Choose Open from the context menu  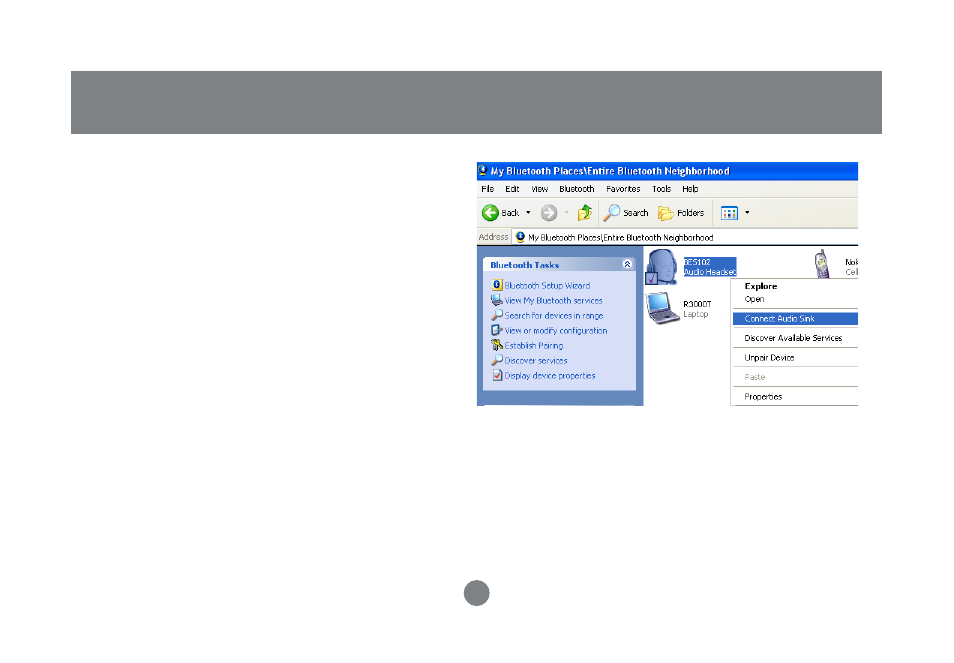pos(754,299)
